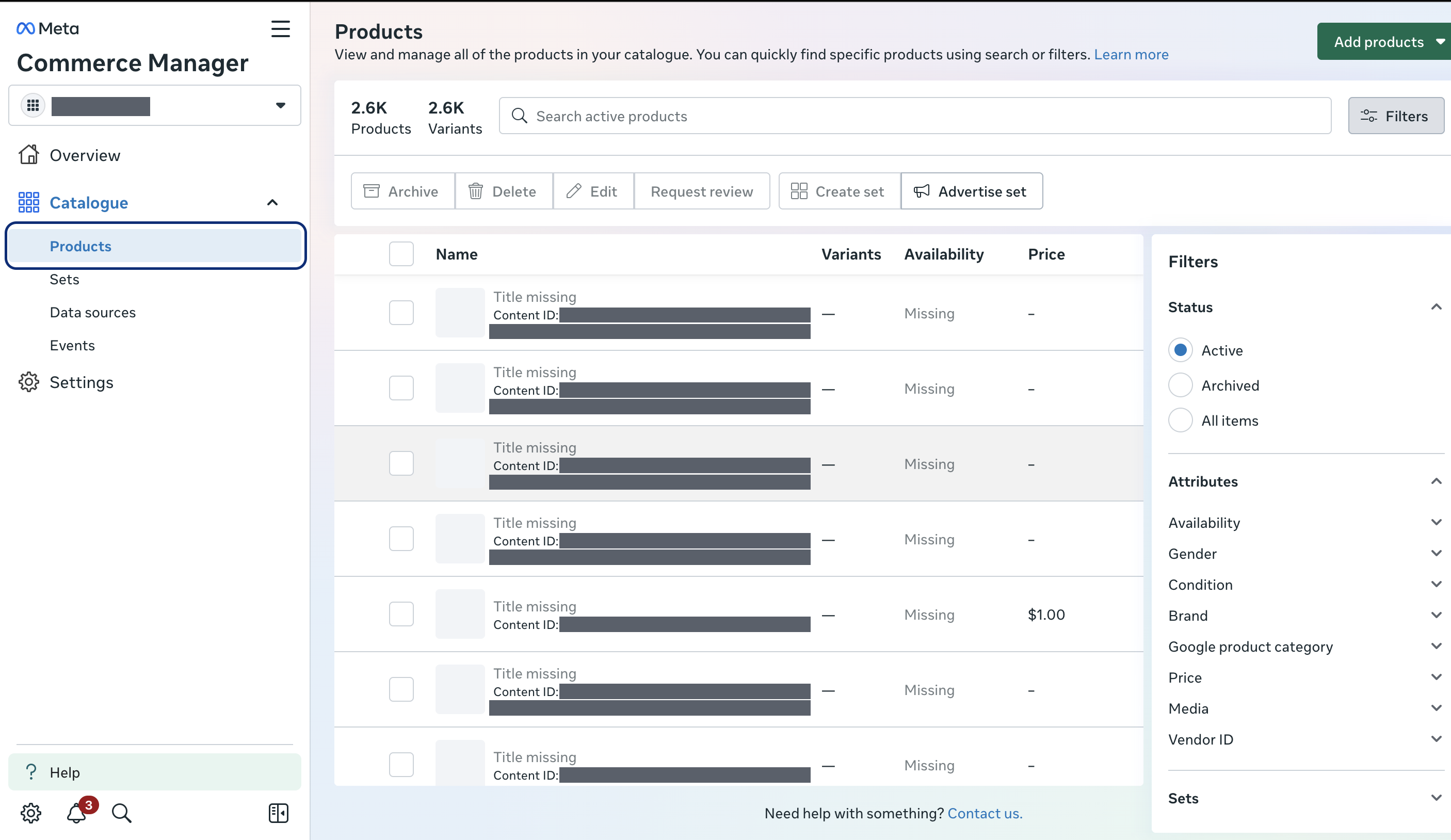
Task: Open the bottom-left settings gear icon
Action: point(31,814)
